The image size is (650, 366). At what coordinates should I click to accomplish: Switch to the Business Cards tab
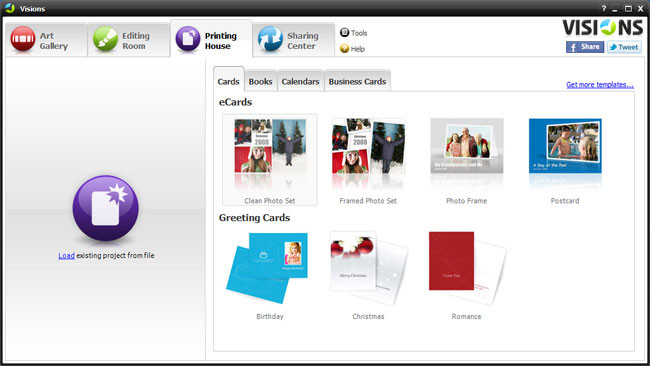pos(357,81)
